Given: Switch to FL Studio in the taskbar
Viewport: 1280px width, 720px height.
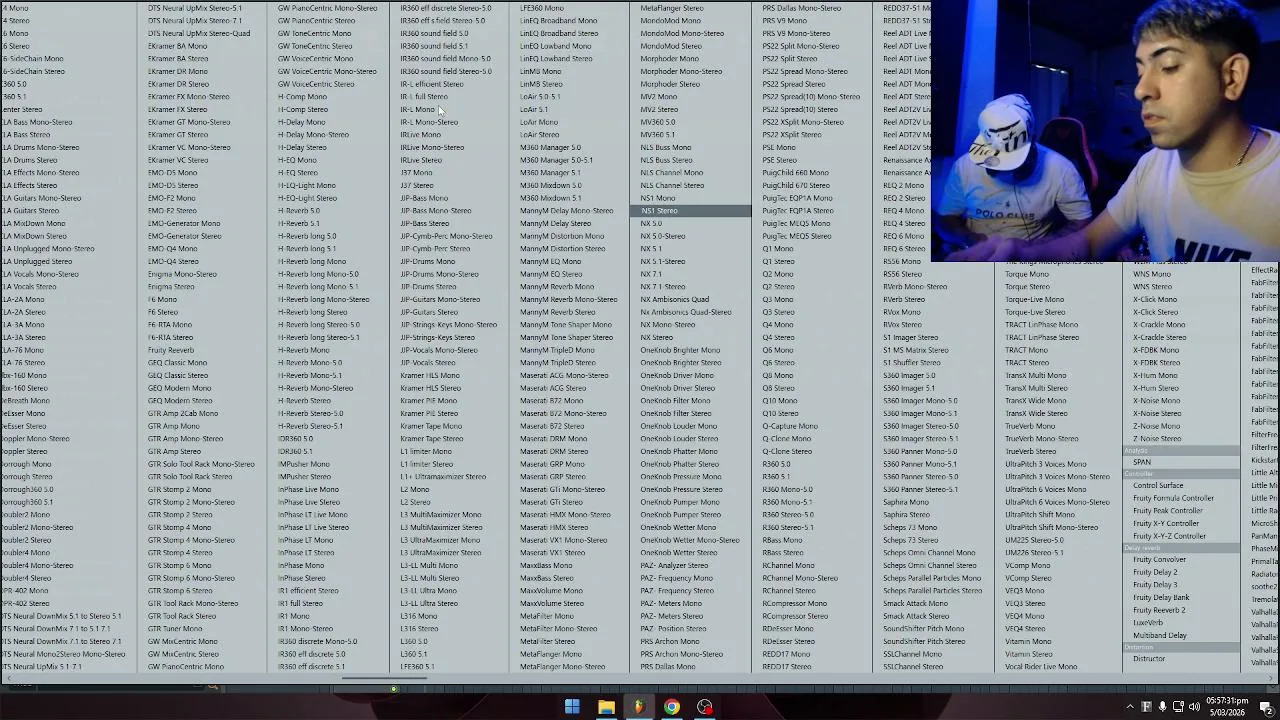Looking at the screenshot, I should pos(639,707).
